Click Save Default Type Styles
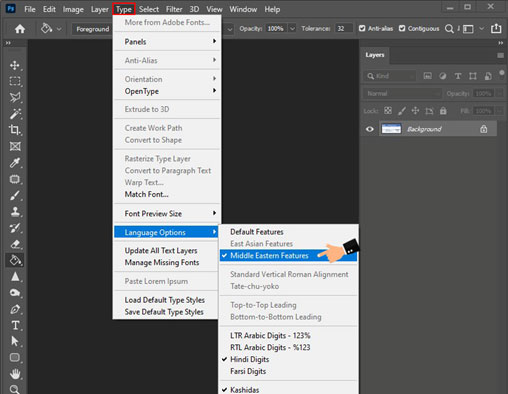Screen dimensions: 508x394 tap(164, 312)
